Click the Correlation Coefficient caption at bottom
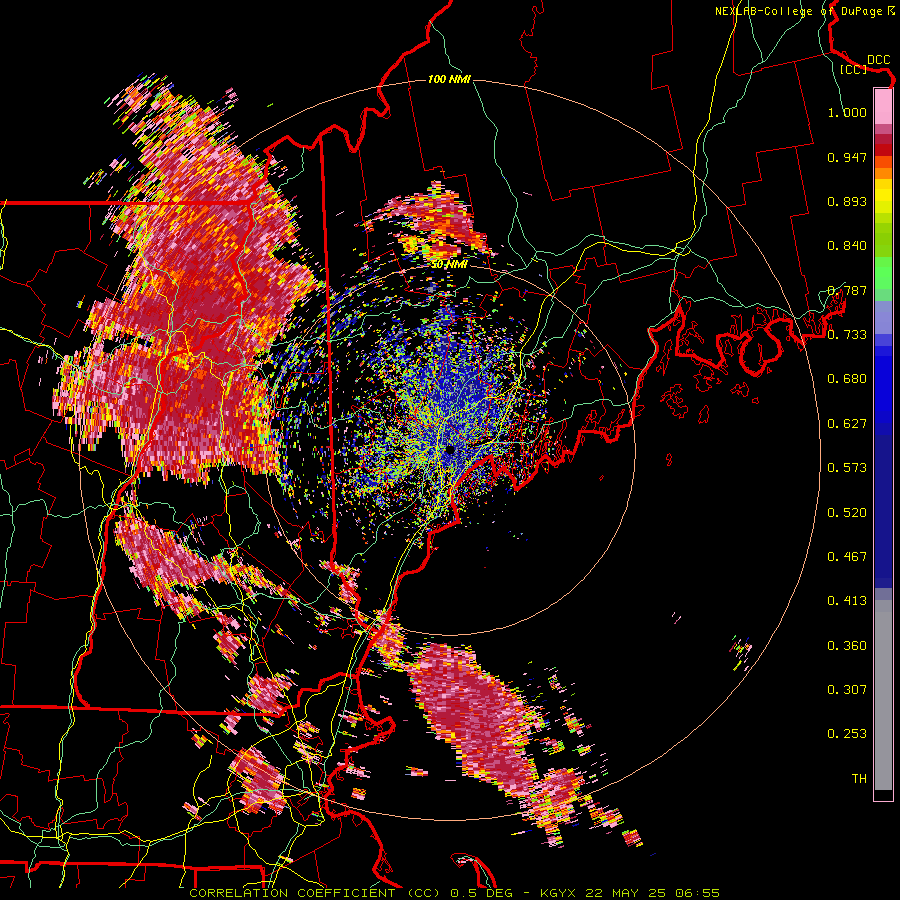 (x=455, y=893)
